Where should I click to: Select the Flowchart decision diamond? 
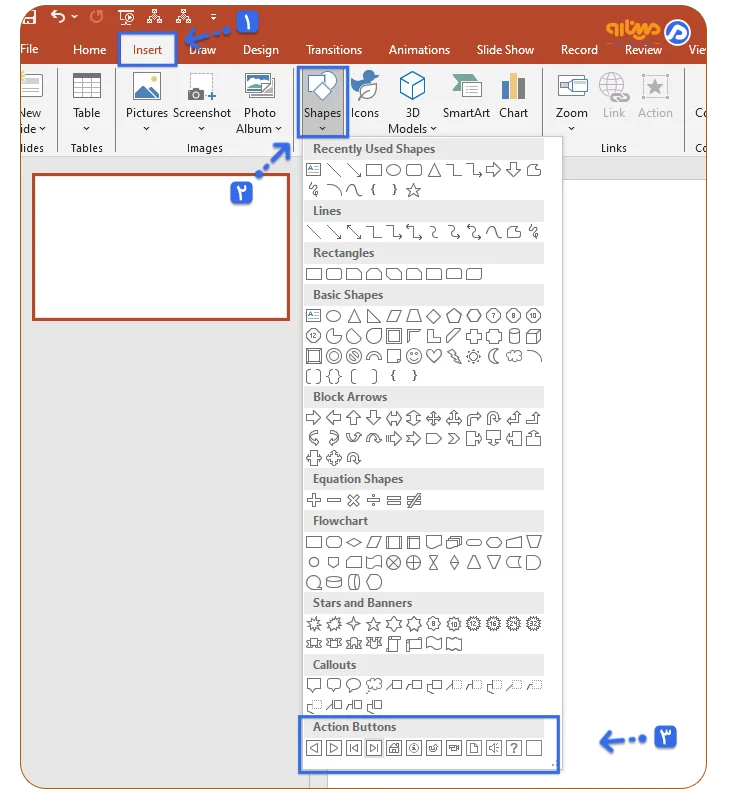coord(354,542)
